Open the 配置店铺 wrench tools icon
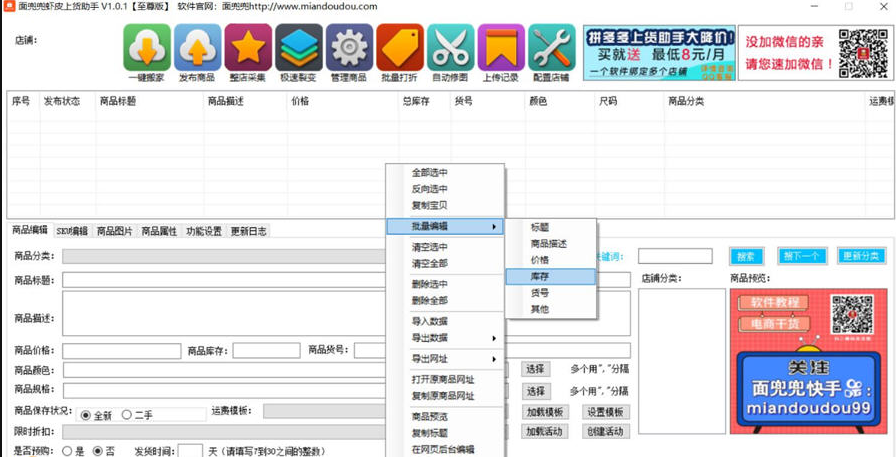 tap(551, 47)
